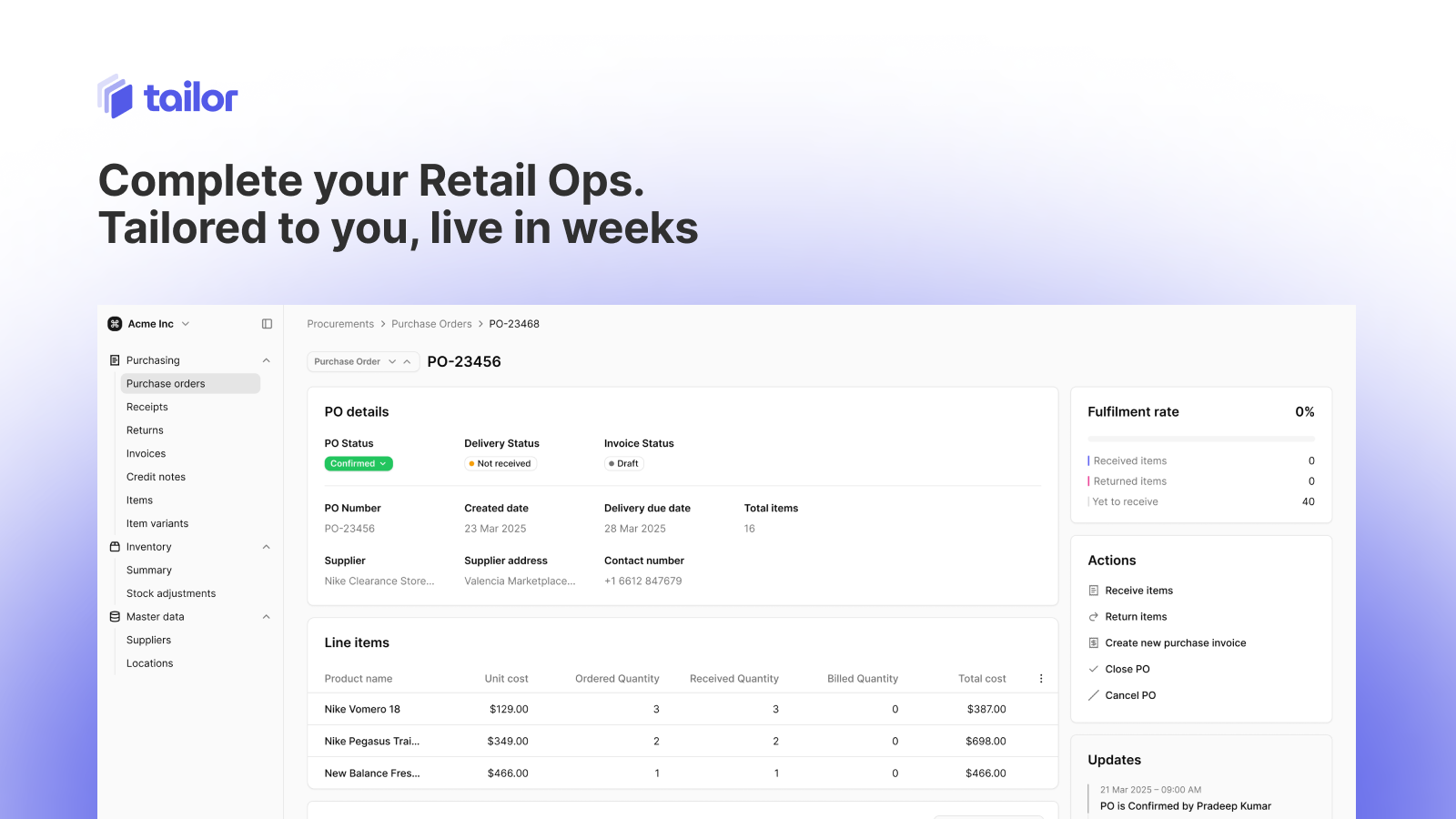Click the Cancel PO slash icon
Screen dimensions: 1456x819
tap(1094, 695)
